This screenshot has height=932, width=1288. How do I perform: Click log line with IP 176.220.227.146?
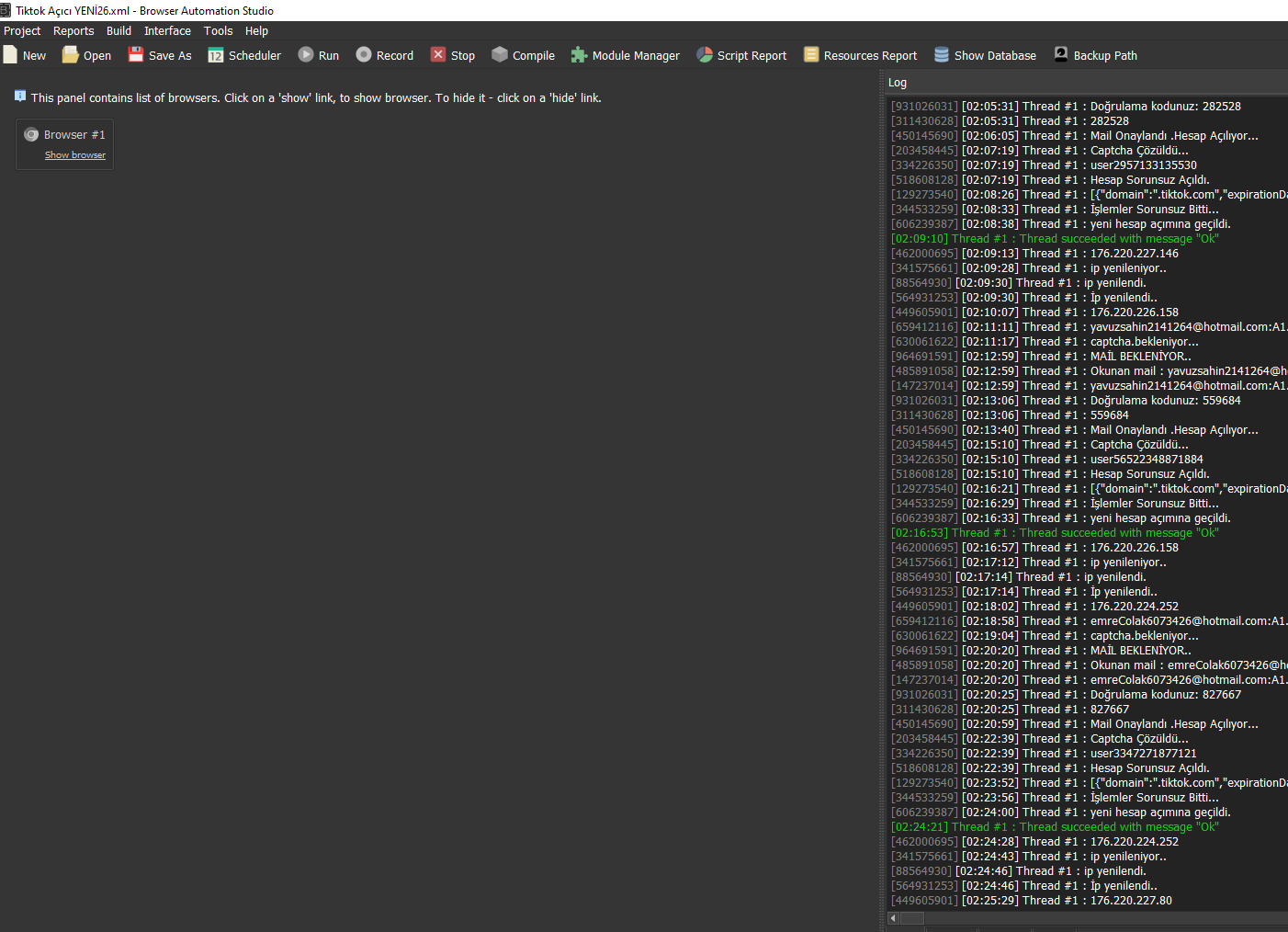tap(1034, 254)
